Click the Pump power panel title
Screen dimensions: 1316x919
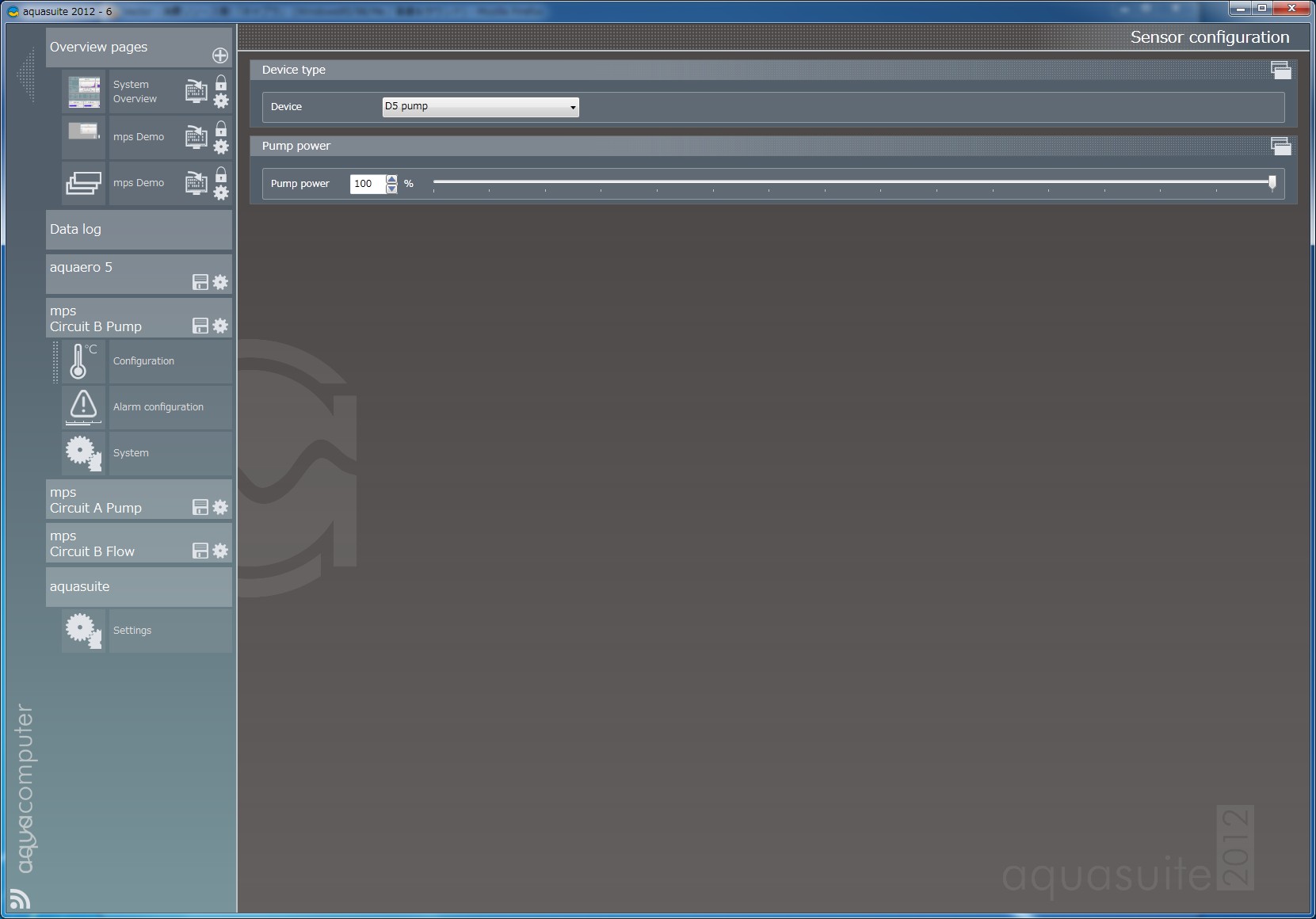pyautogui.click(x=296, y=146)
